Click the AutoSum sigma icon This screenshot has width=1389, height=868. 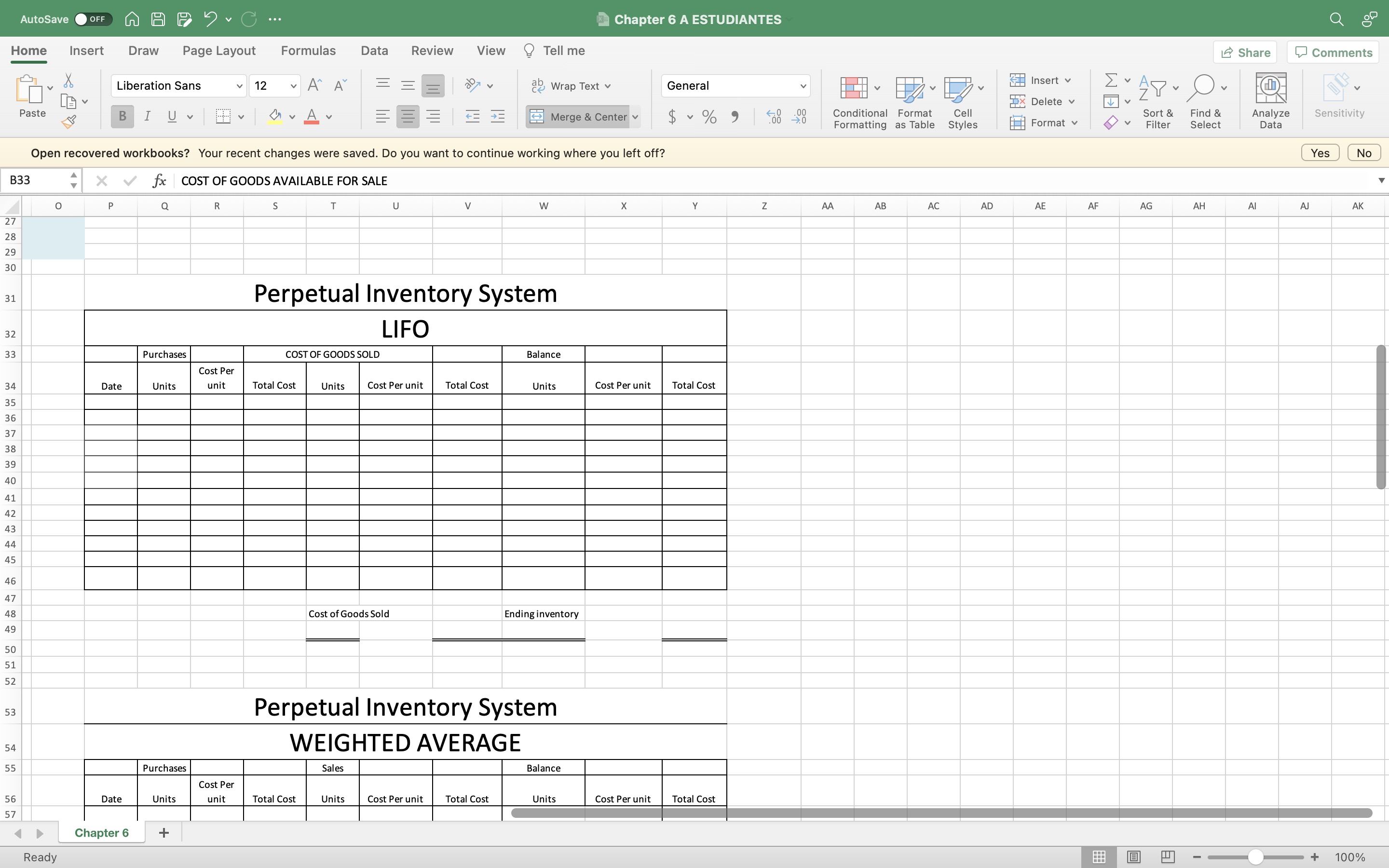pyautogui.click(x=1111, y=80)
